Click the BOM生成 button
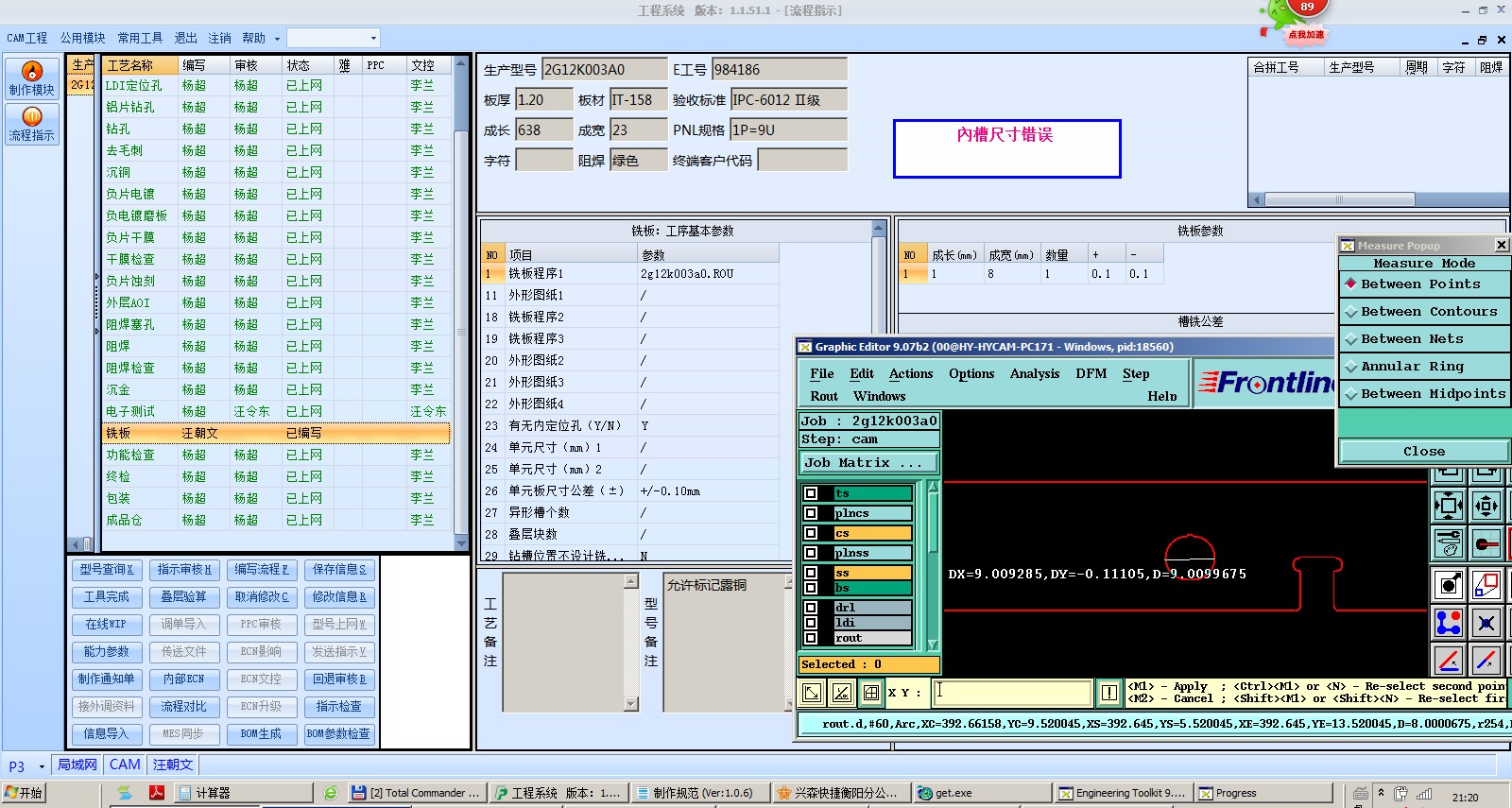Viewport: 1512px width, 808px height. click(261, 733)
